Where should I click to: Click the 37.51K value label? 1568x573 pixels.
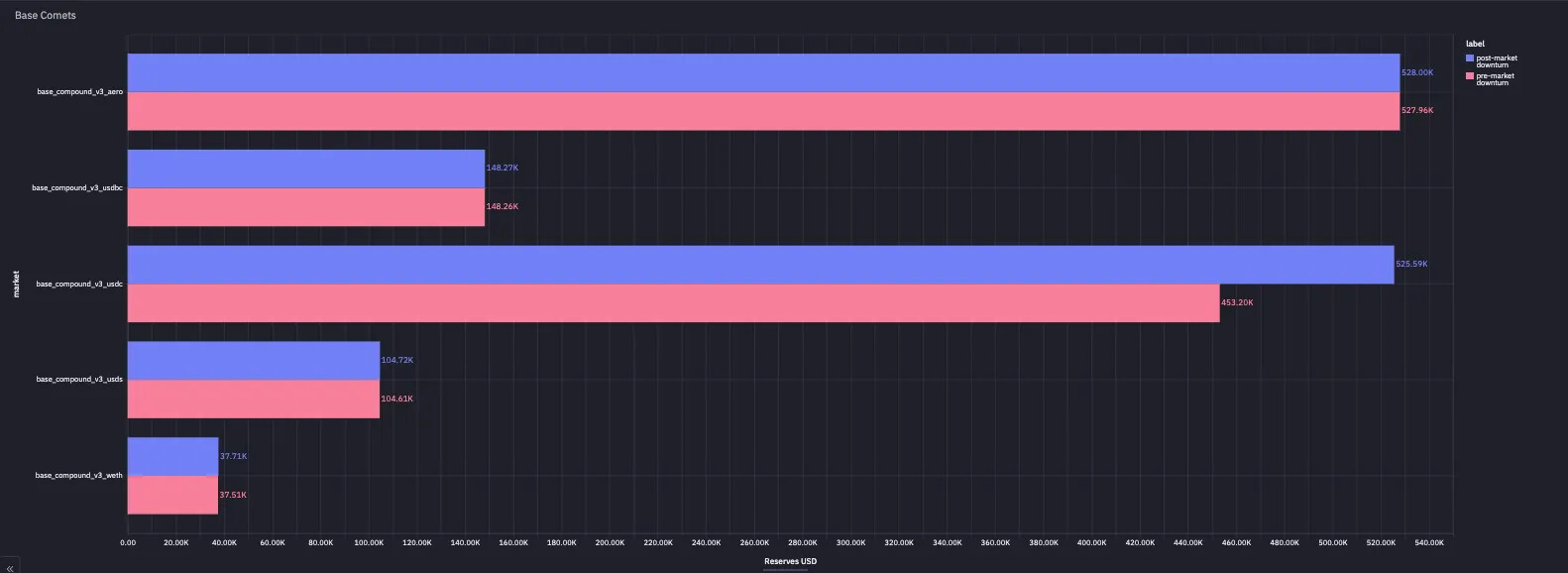(234, 496)
